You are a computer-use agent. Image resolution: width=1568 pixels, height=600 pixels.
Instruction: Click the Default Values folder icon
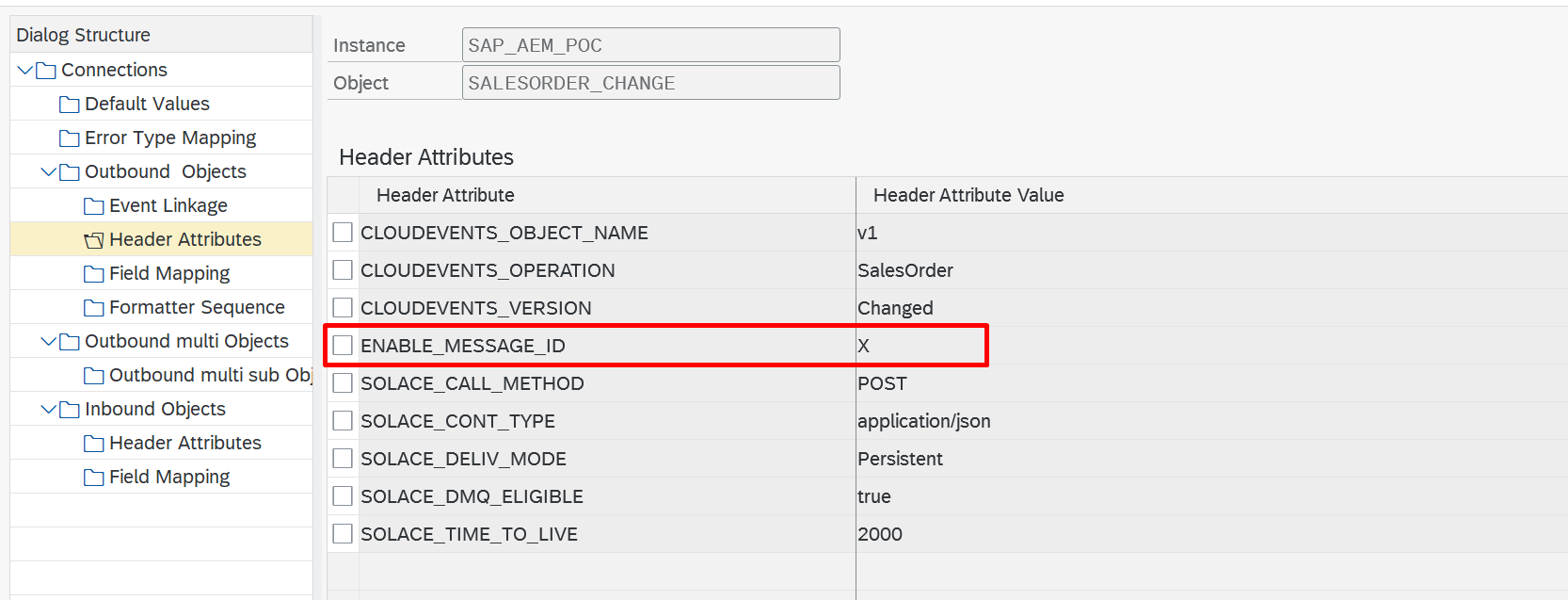point(70,105)
